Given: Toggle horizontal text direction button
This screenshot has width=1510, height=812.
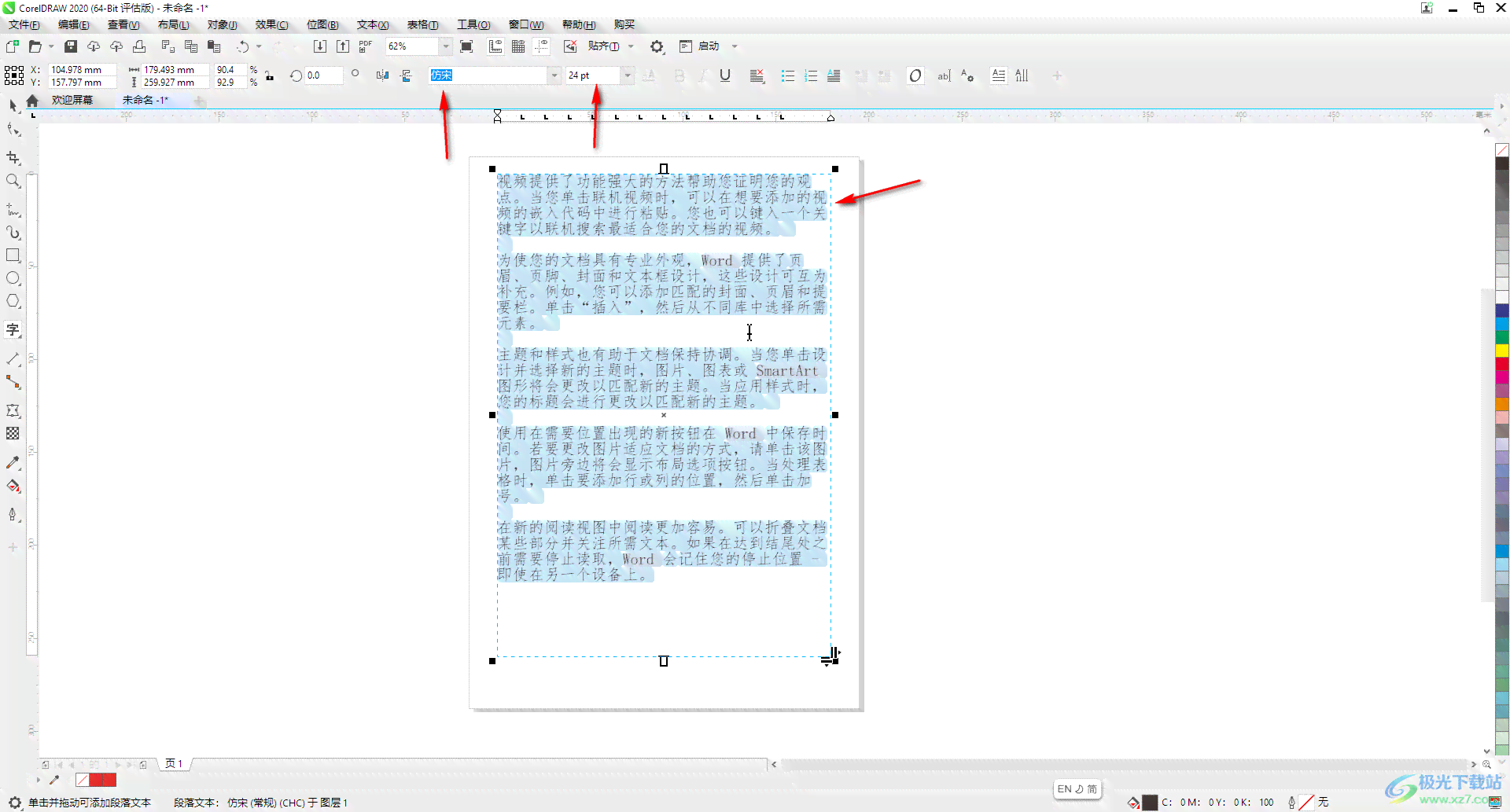Looking at the screenshot, I should pyautogui.click(x=998, y=75).
